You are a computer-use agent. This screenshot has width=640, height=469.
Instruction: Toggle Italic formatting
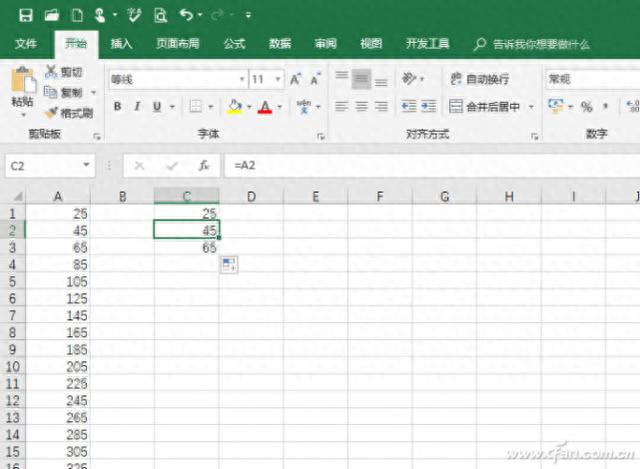(x=137, y=107)
